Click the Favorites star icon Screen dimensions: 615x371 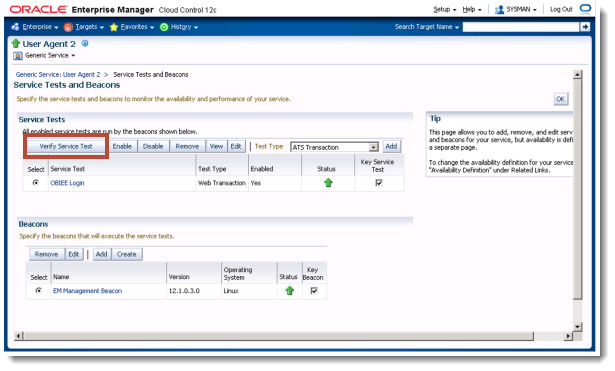pos(114,27)
